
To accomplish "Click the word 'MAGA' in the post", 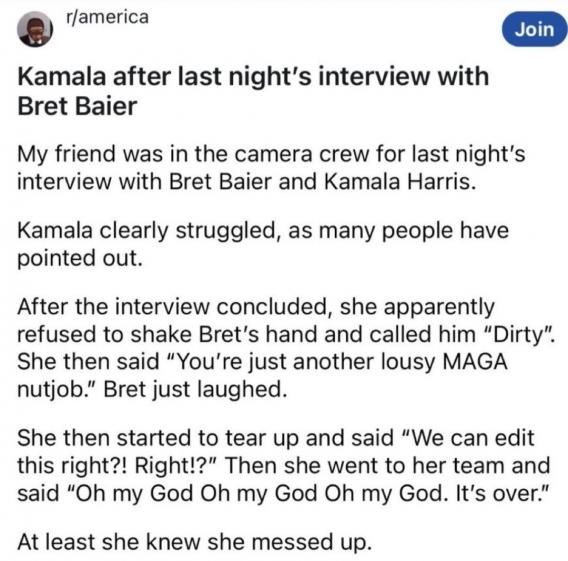I will coord(475,361).
